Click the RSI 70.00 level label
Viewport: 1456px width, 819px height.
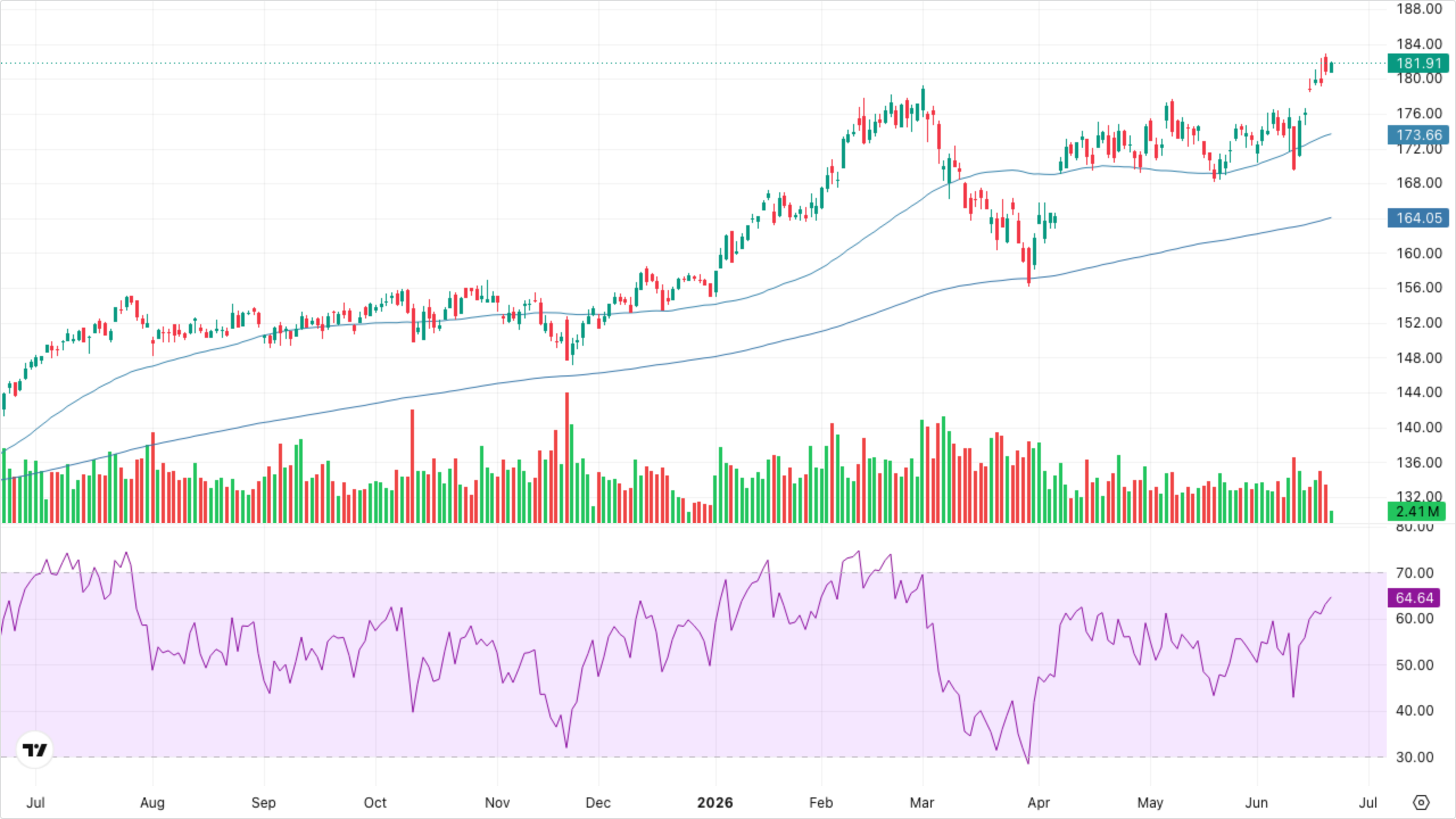[1414, 573]
